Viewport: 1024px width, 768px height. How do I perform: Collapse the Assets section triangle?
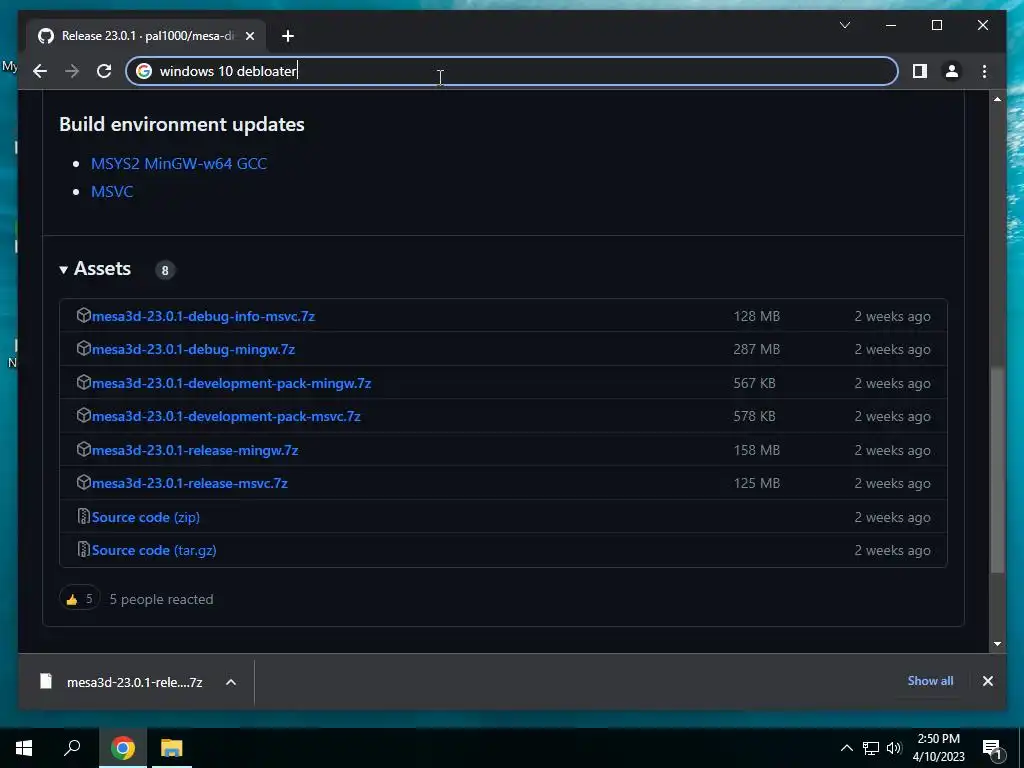63,269
